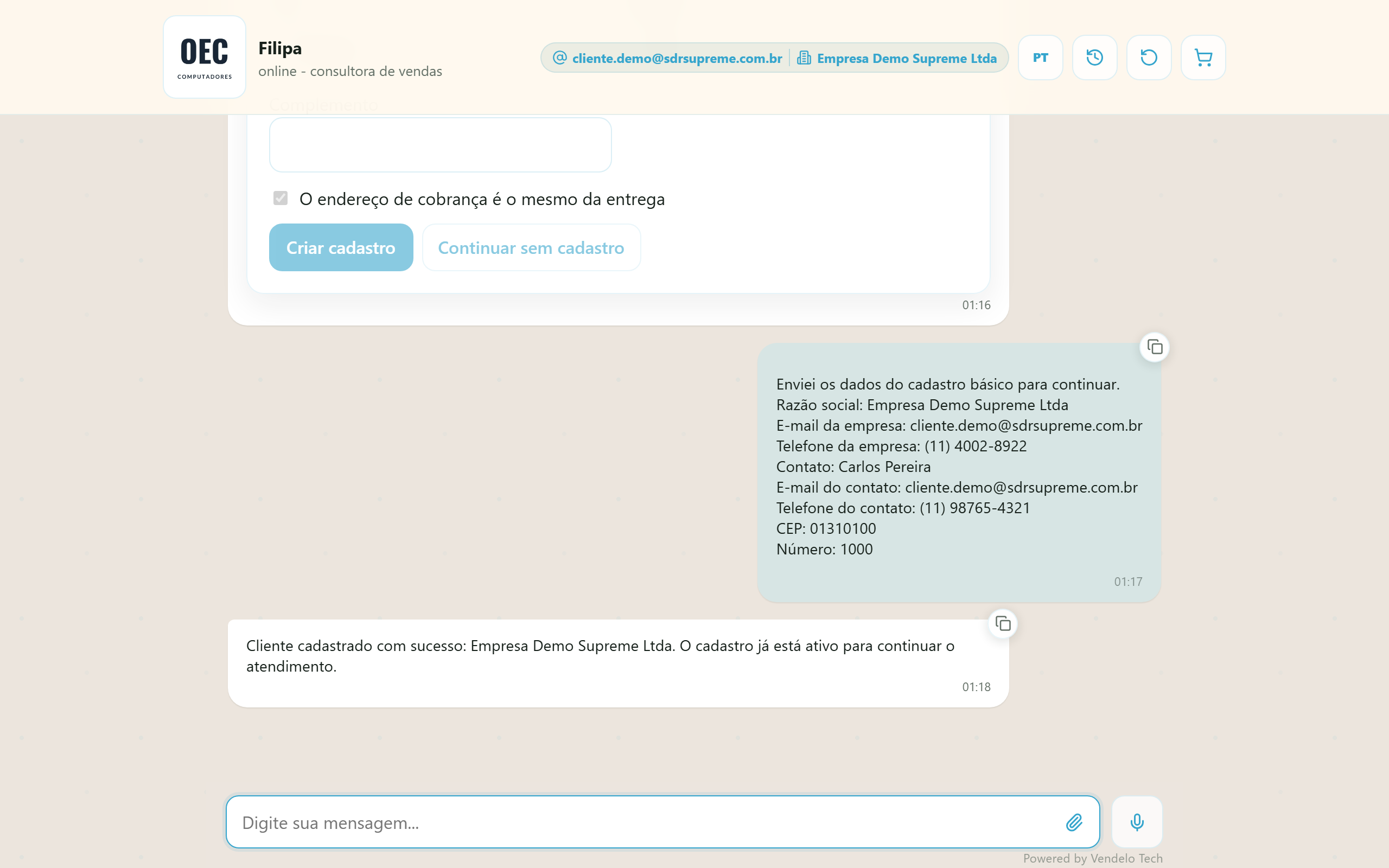The image size is (1389, 868).
Task: Click 'Enviei os dados do cadastro básico' line
Action: click(x=948, y=384)
